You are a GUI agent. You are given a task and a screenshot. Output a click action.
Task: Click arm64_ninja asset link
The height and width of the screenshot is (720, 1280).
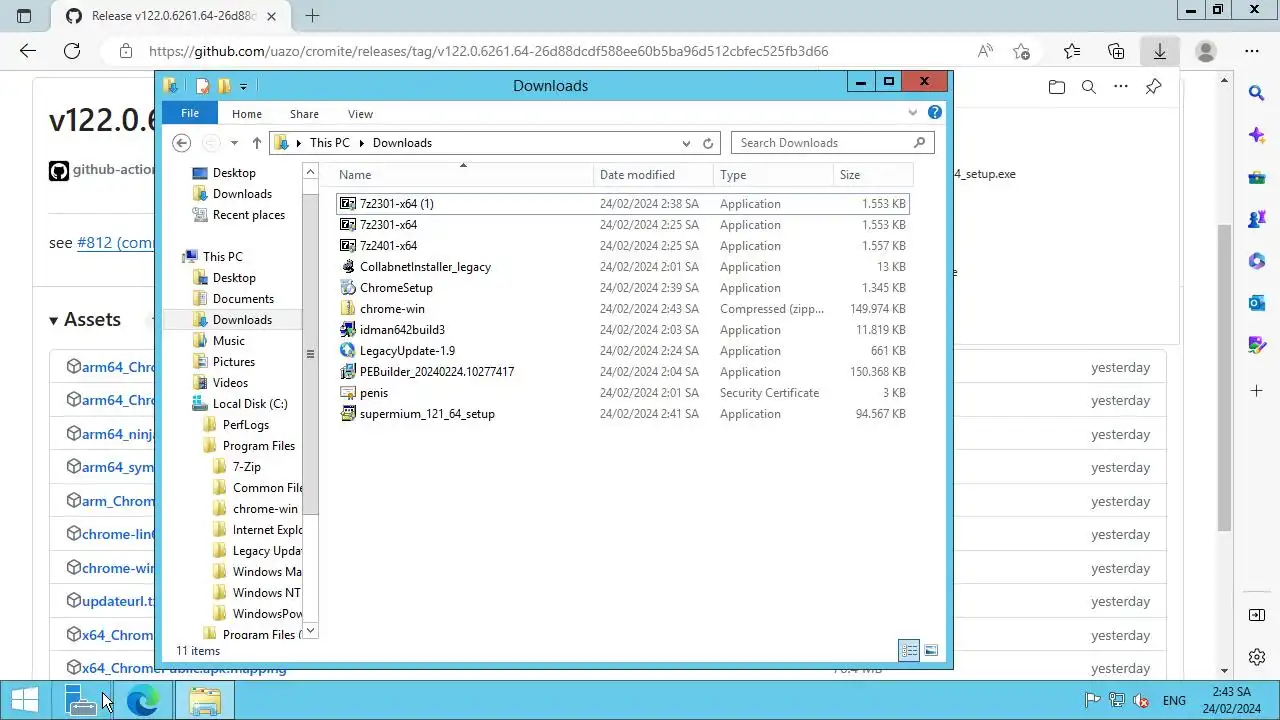pos(117,434)
